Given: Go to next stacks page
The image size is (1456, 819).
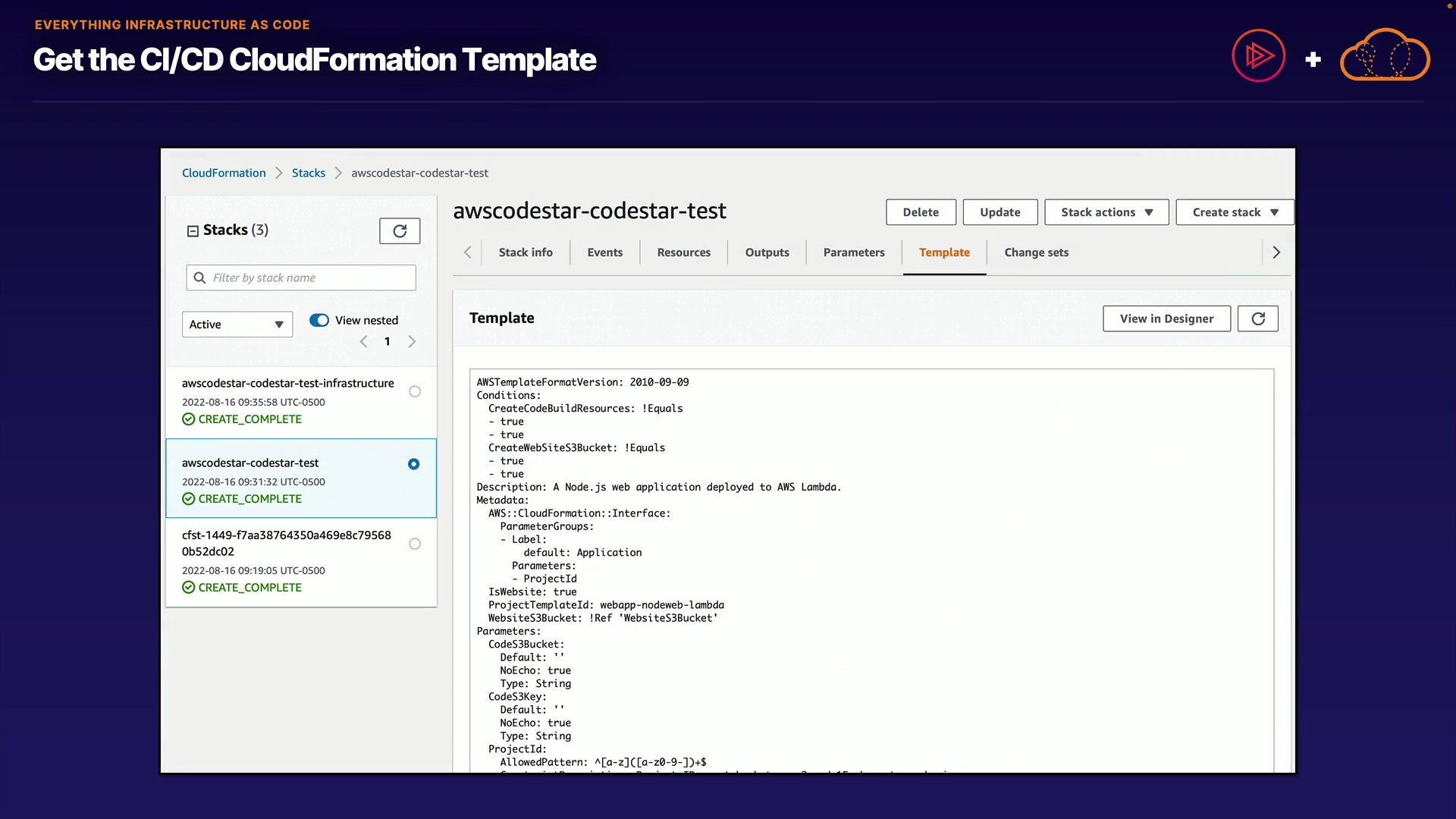Looking at the screenshot, I should point(412,342).
